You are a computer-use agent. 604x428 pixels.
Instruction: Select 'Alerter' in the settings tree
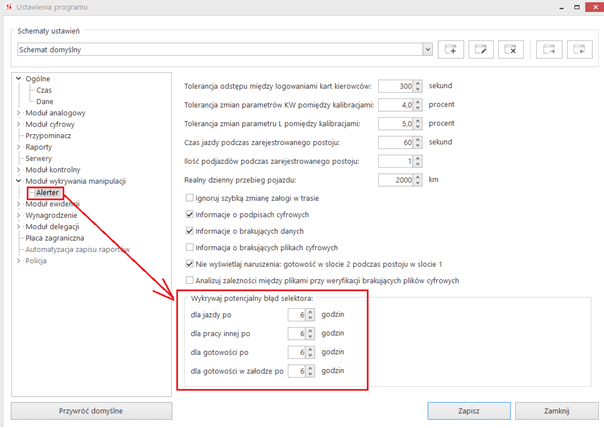(x=47, y=192)
